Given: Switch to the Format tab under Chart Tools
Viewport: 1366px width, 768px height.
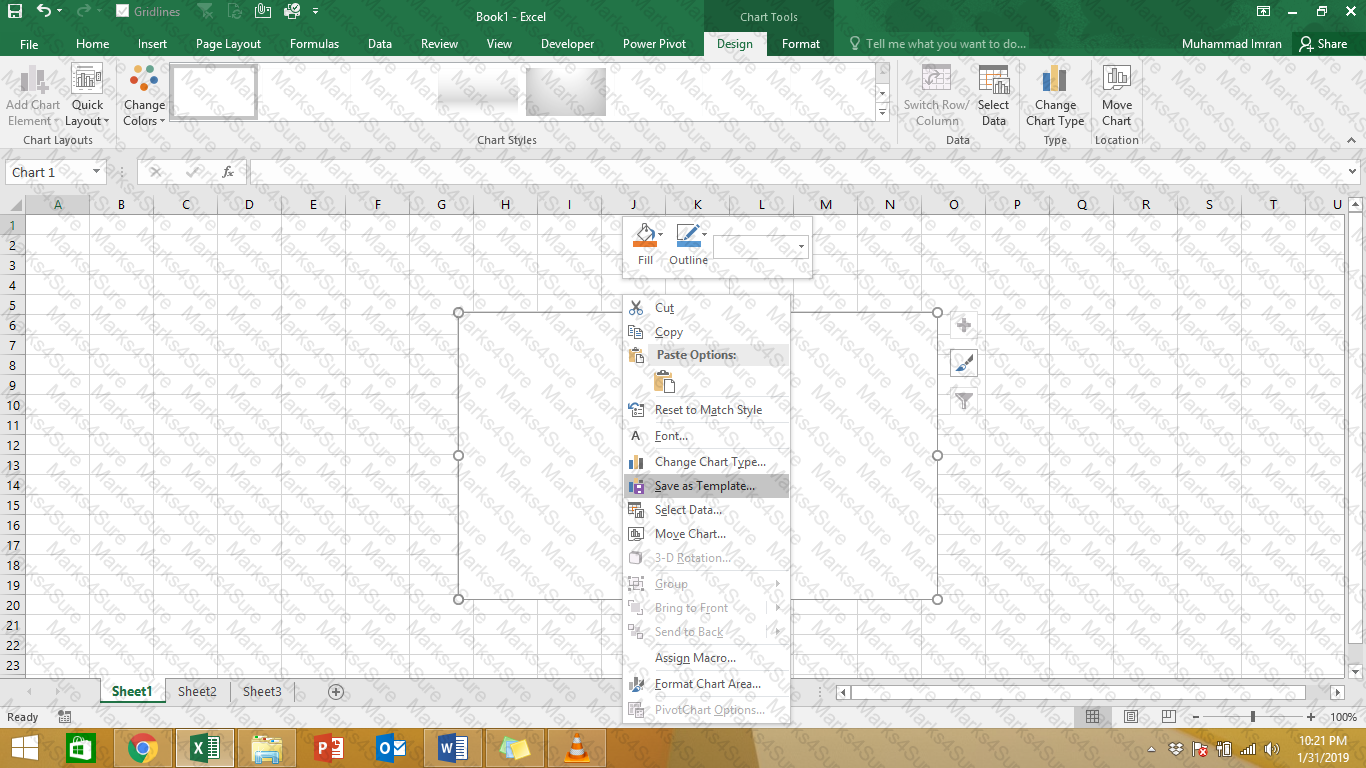Looking at the screenshot, I should coord(801,44).
